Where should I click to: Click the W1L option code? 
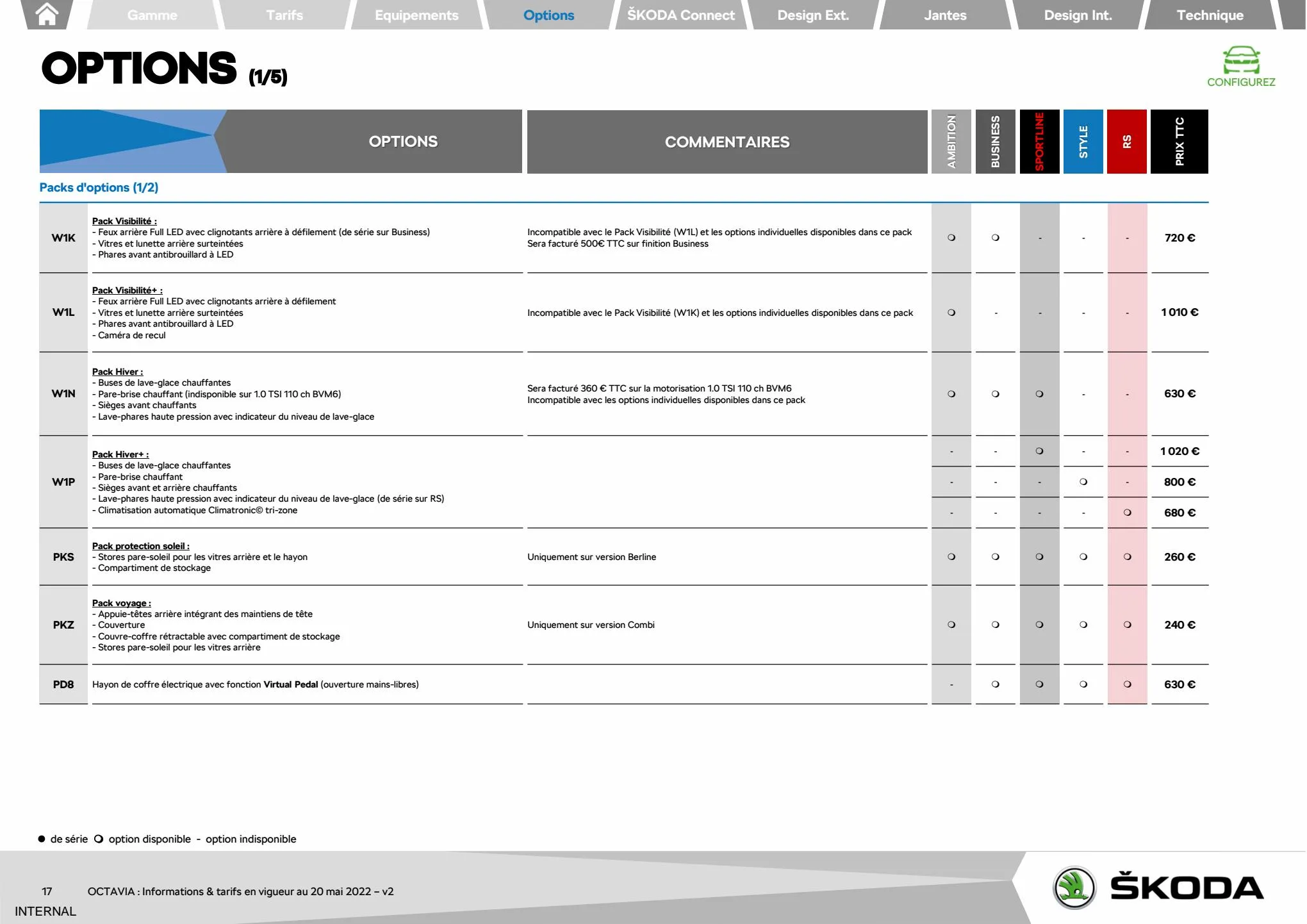63,313
